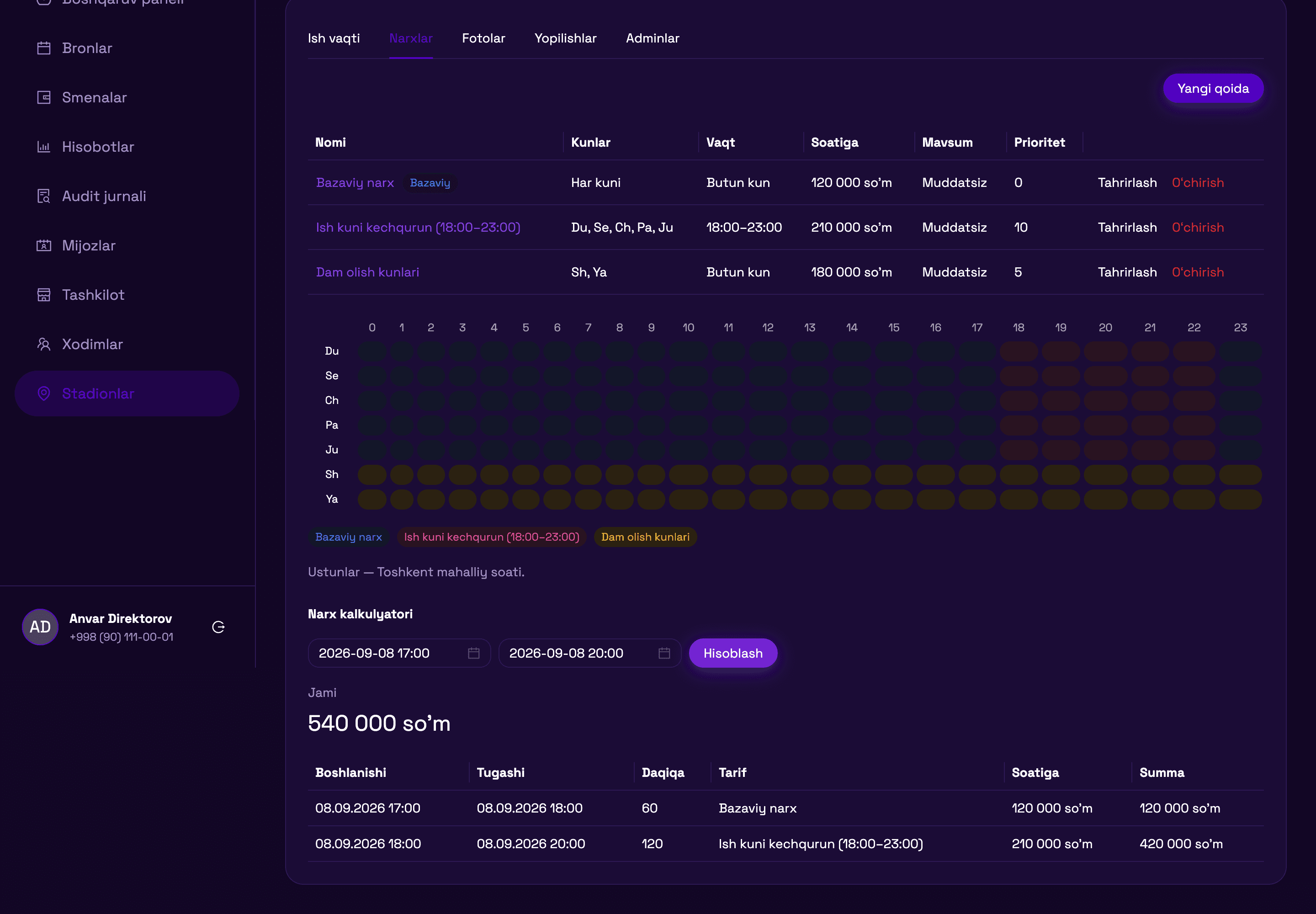This screenshot has height=914, width=1316.
Task: Click Tahrirlash for Bazaviy narx
Action: pyautogui.click(x=1128, y=183)
